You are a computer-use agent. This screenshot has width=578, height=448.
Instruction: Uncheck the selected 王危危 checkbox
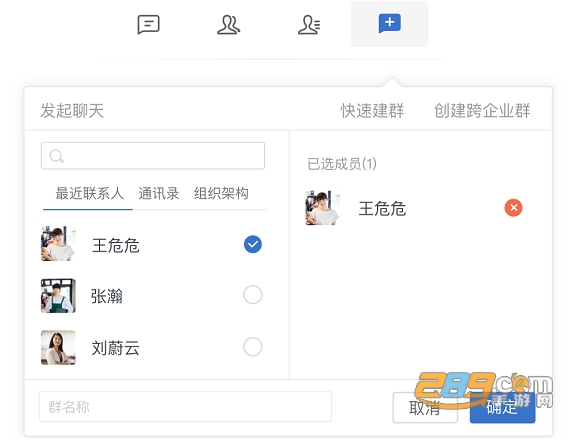[253, 244]
